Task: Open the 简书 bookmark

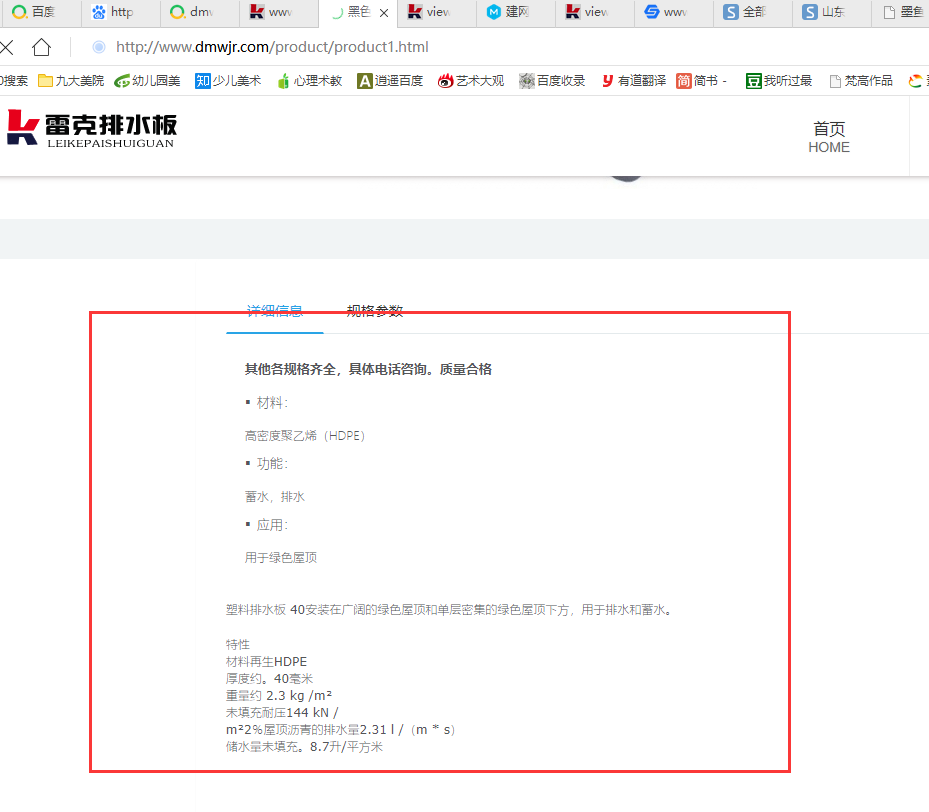Action: [702, 81]
